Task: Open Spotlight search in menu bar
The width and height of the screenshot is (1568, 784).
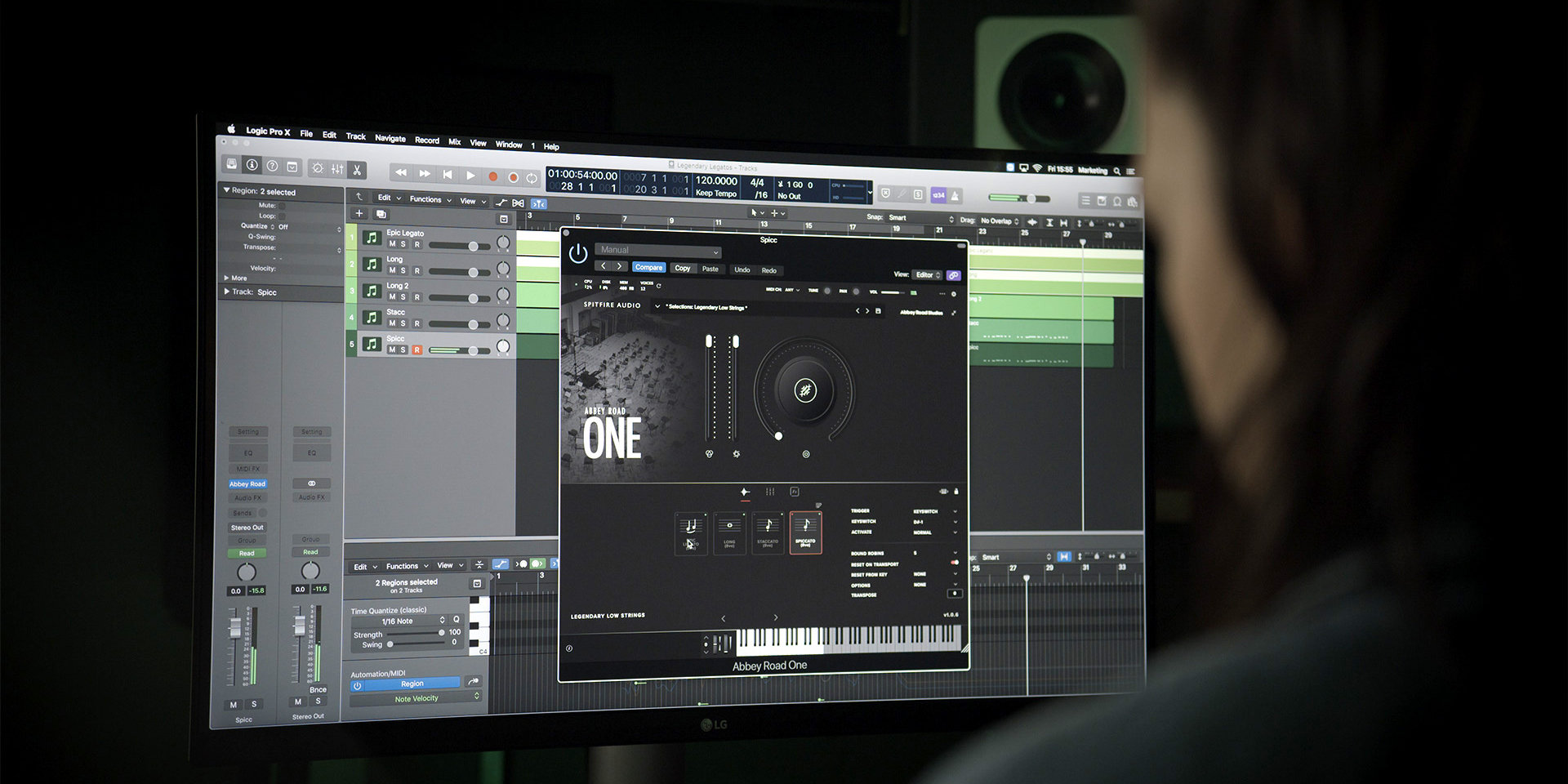Action: [1116, 171]
